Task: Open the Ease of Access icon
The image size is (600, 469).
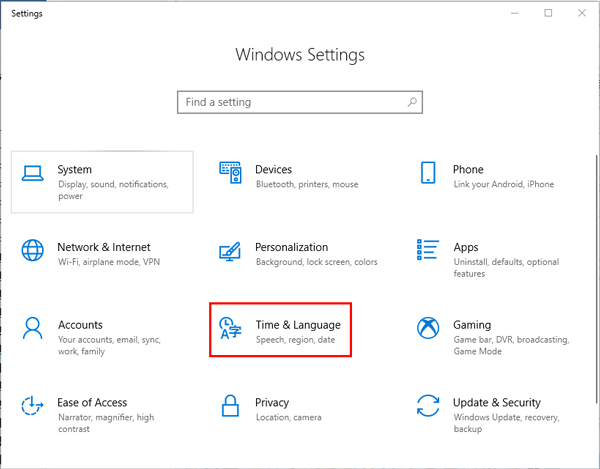Action: pos(32,405)
